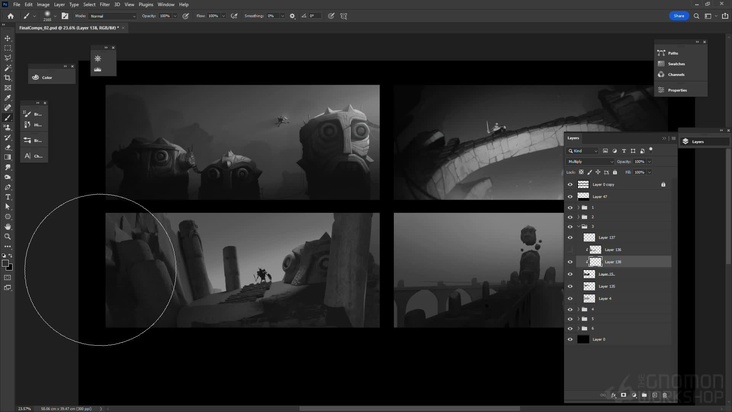Expand layer group 4
This screenshot has width=732, height=412.
tap(578, 309)
